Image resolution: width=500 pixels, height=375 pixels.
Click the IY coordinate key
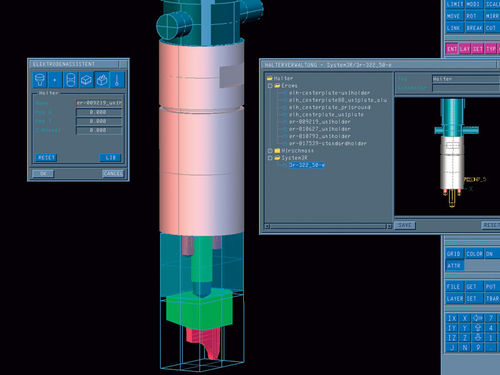click(452, 328)
